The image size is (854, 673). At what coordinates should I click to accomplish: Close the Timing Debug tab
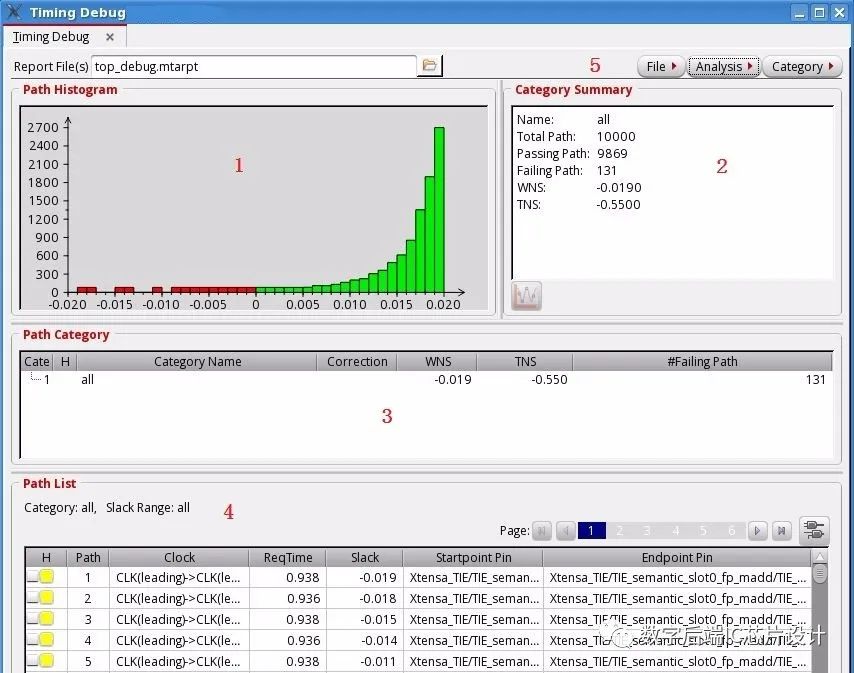pos(110,36)
